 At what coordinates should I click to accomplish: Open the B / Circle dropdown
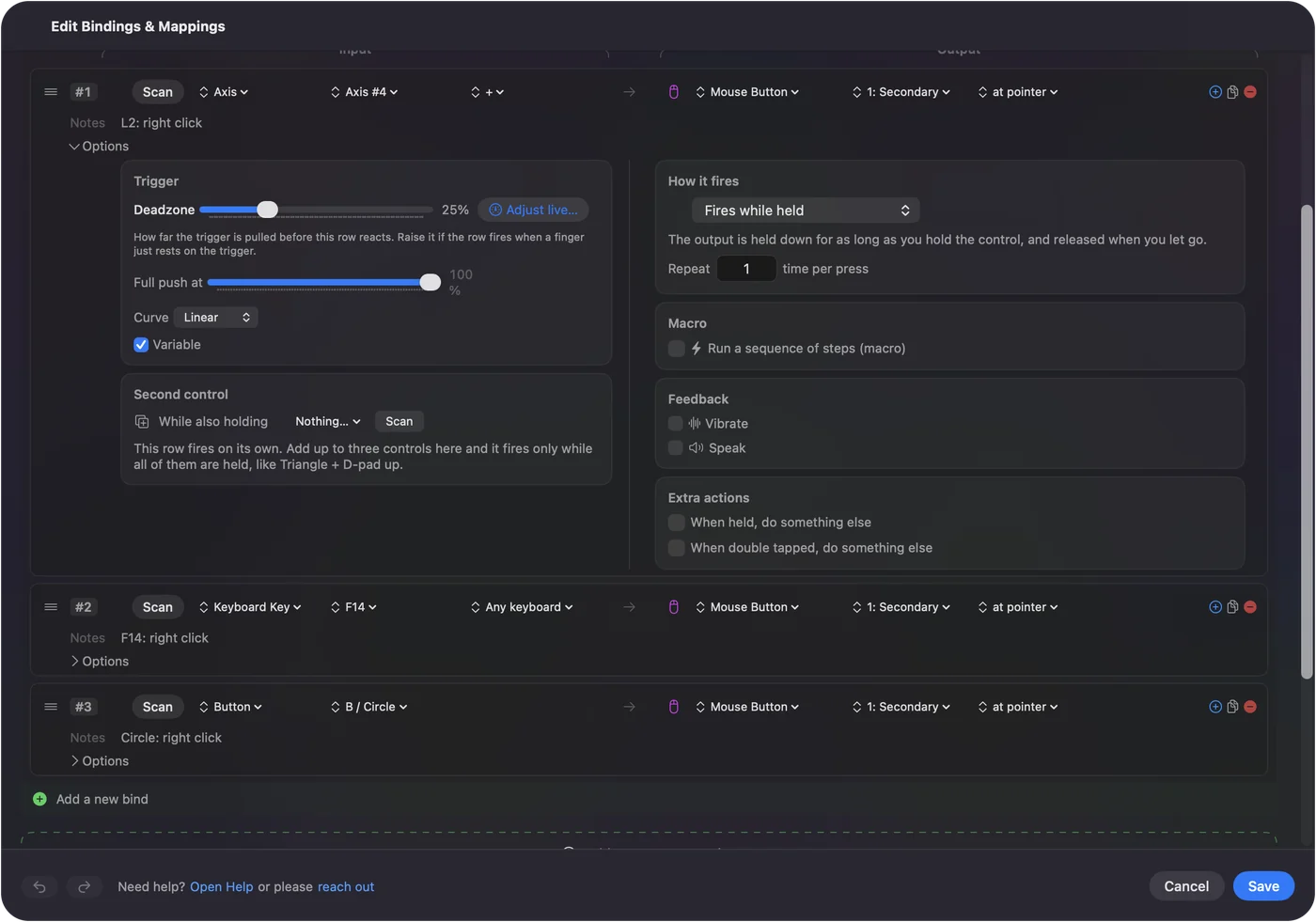tap(368, 707)
